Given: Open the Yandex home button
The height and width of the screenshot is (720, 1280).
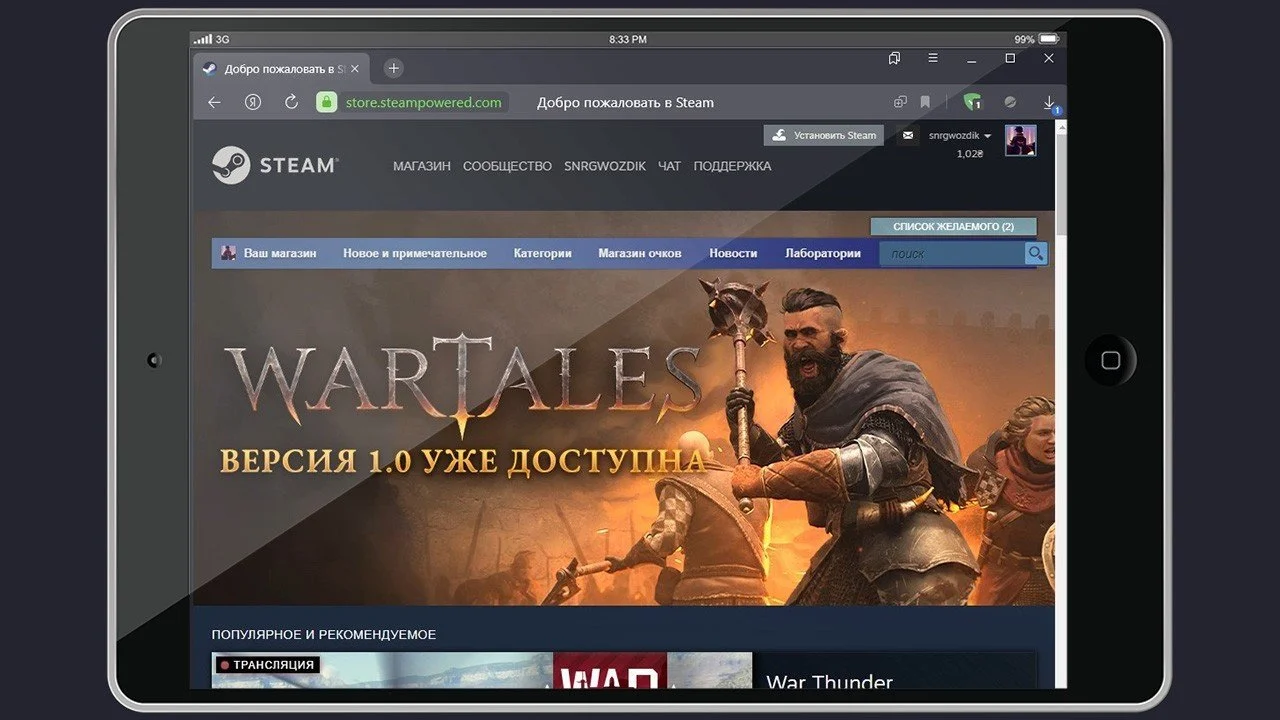Looking at the screenshot, I should tap(253, 102).
